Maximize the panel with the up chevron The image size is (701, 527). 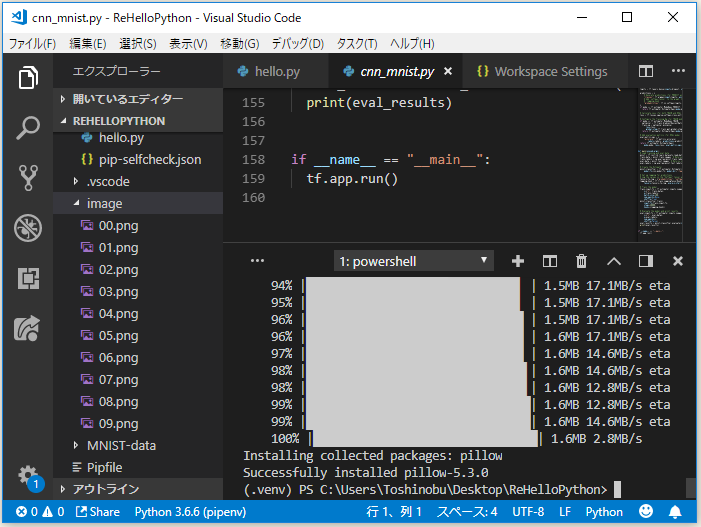click(614, 261)
